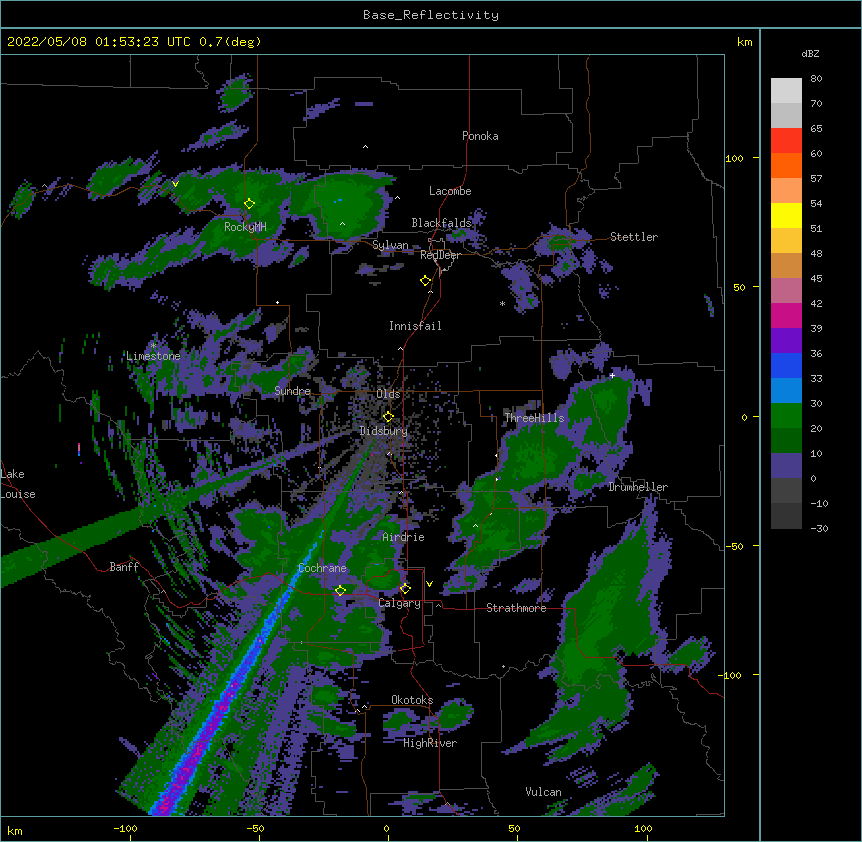Click the 0 tick on horizontal axis
Viewport: 862px width, 842px height.
coord(386,828)
